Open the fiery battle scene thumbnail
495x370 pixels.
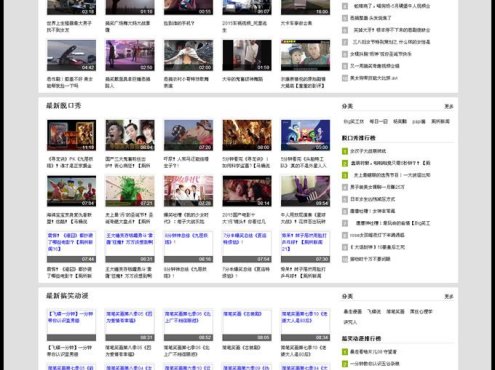247,135
